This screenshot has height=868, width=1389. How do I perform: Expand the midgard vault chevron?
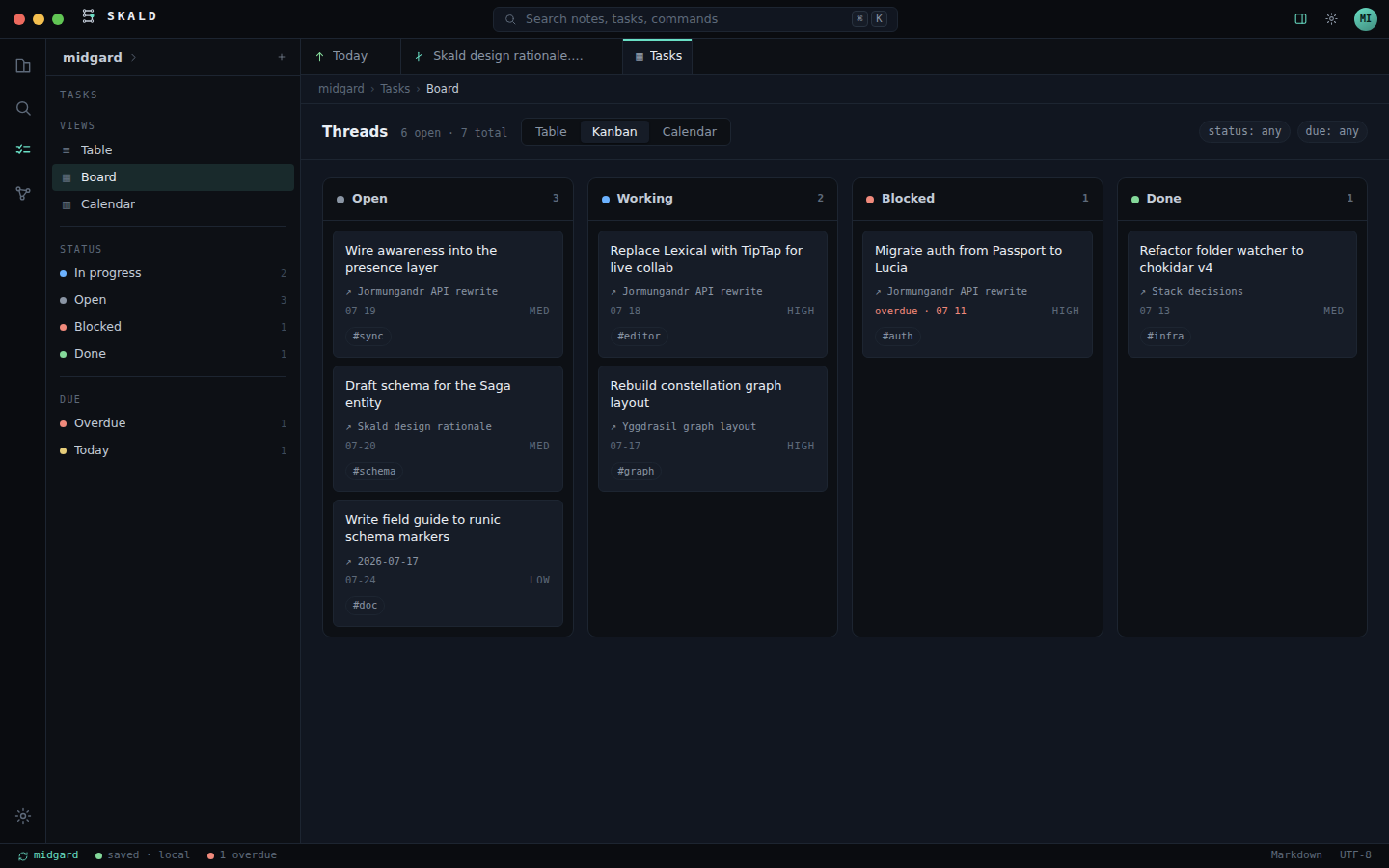click(x=133, y=57)
